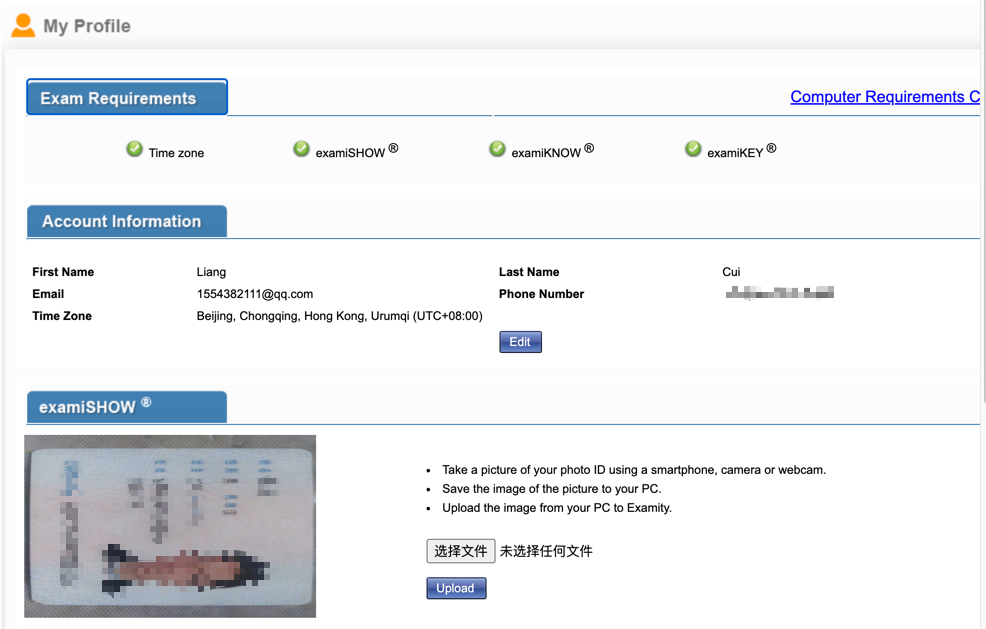Click the green checkmark beside examiSHOW
The height and width of the screenshot is (629, 986).
click(x=301, y=149)
